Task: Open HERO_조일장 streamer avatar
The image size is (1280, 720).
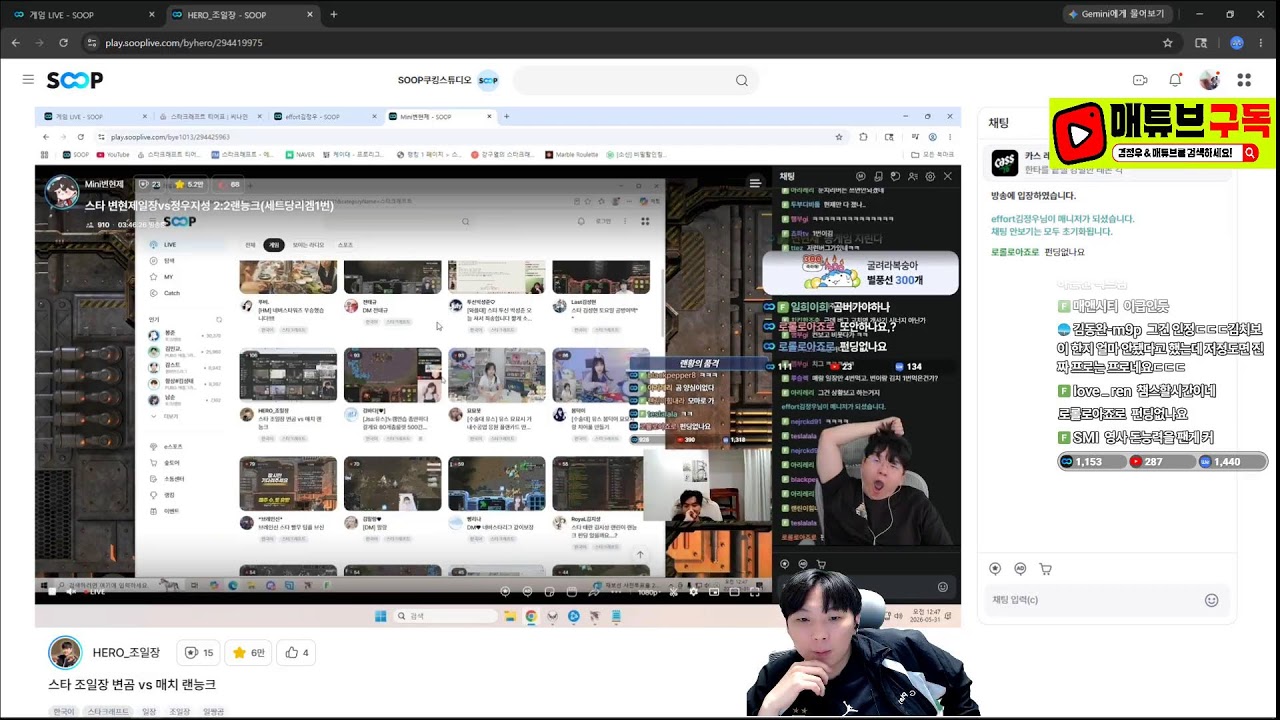Action: click(65, 653)
